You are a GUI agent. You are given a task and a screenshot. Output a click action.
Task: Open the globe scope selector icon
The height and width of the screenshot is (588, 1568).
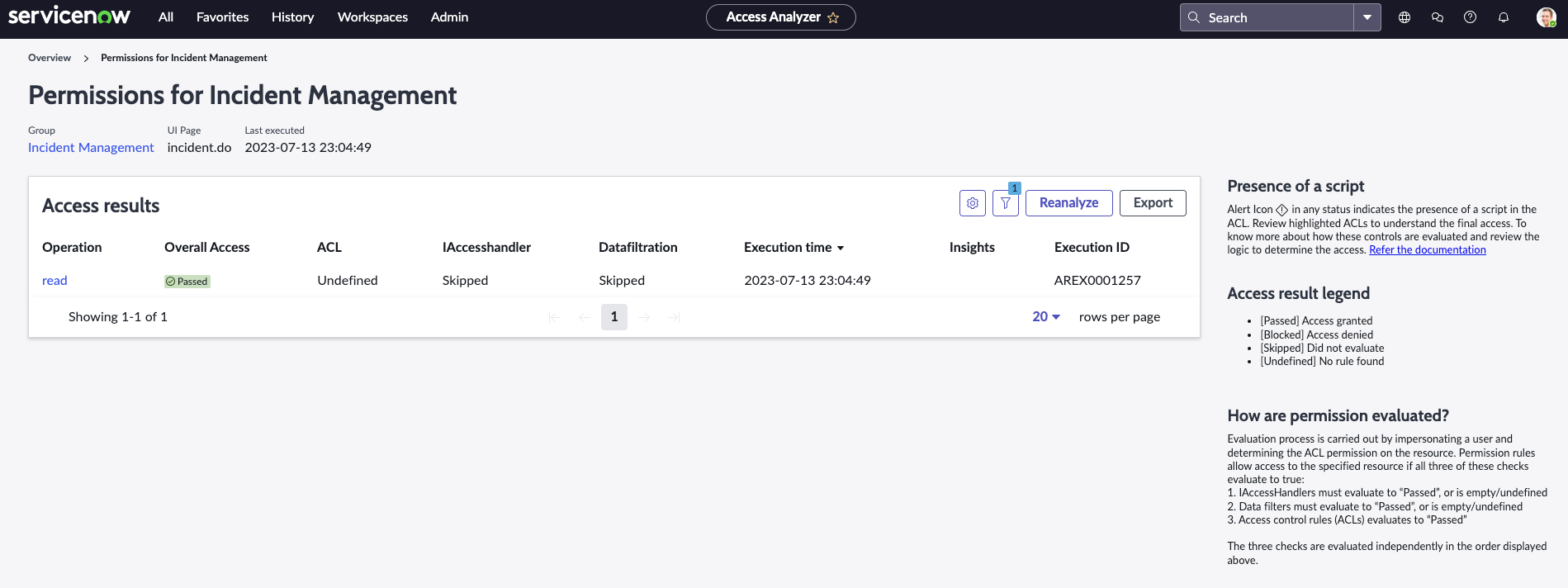tap(1405, 17)
